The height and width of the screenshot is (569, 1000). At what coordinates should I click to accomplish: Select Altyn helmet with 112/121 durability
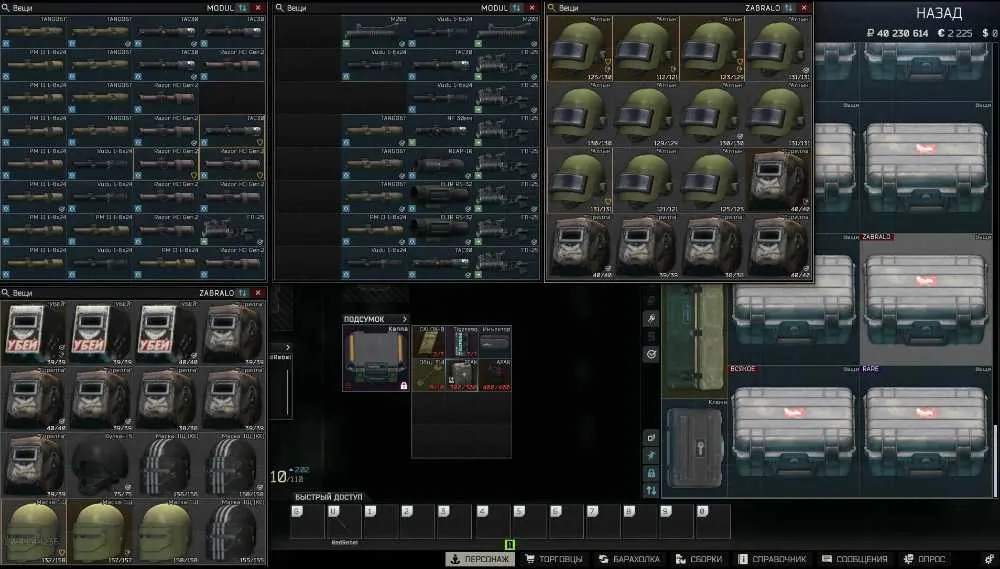coord(646,48)
